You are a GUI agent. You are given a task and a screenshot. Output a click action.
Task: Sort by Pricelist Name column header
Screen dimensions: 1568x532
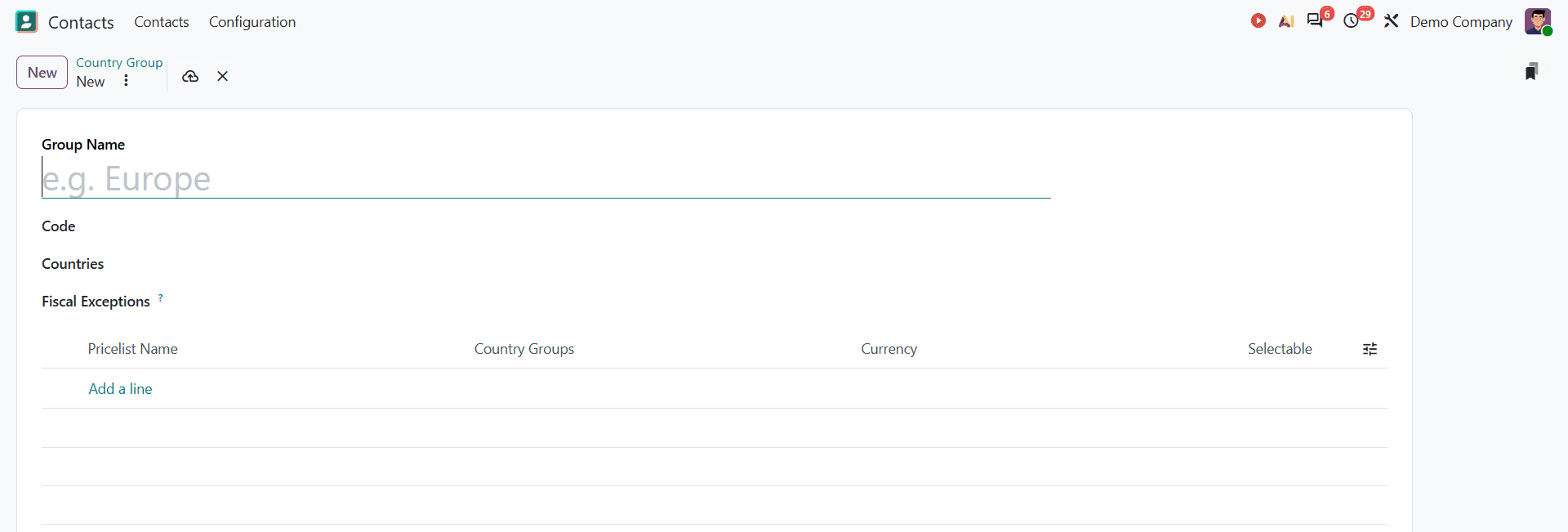coord(133,349)
